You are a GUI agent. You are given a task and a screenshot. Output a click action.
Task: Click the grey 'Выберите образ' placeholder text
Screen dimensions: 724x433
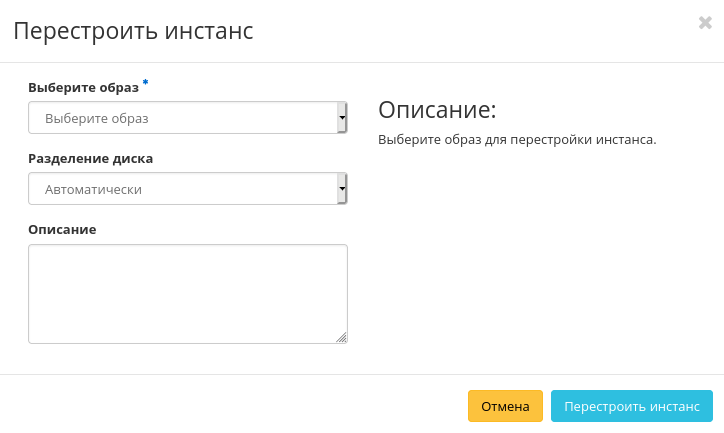click(x=96, y=118)
